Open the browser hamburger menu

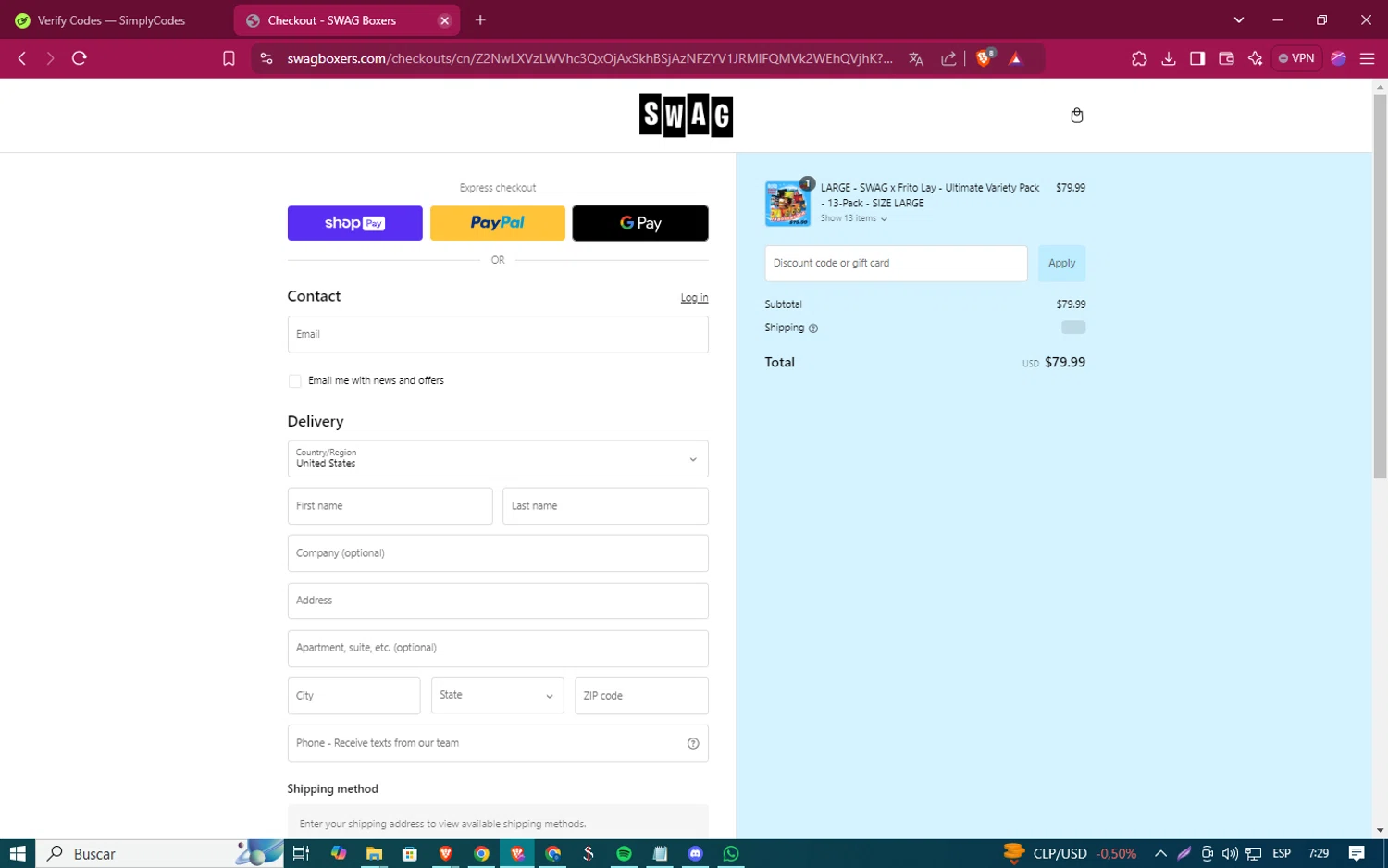click(x=1367, y=58)
